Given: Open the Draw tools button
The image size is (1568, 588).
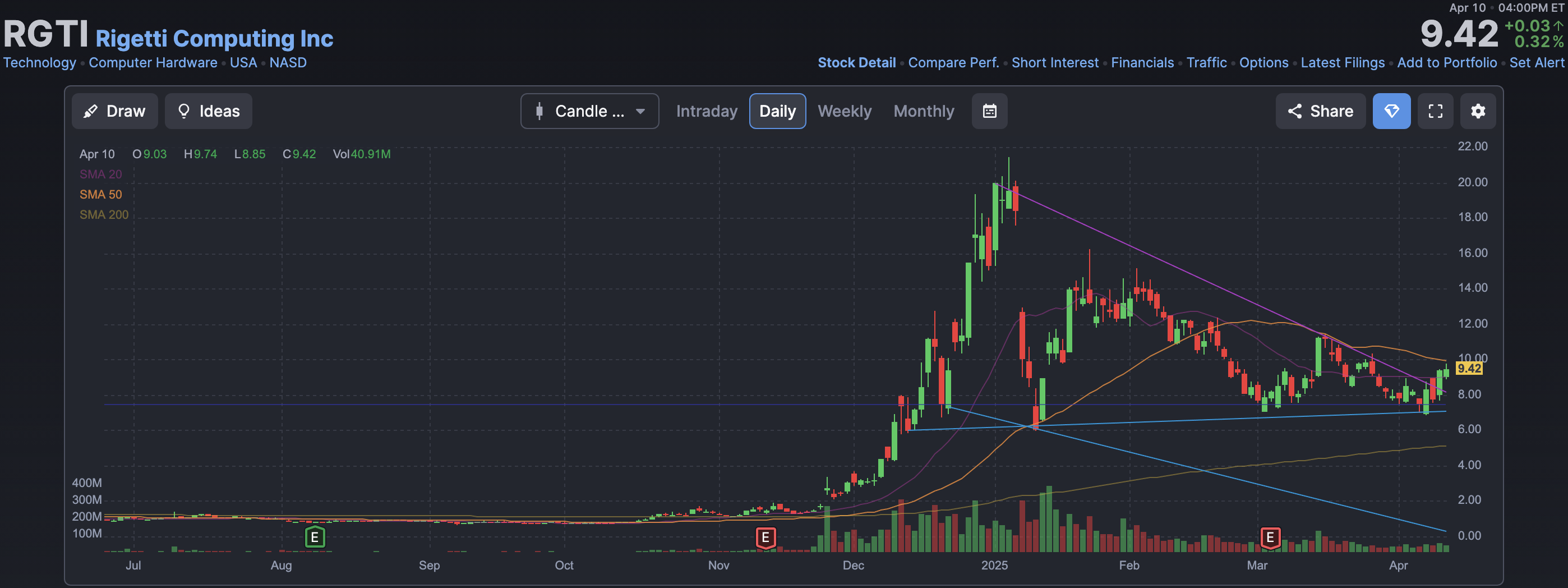Looking at the screenshot, I should point(114,112).
